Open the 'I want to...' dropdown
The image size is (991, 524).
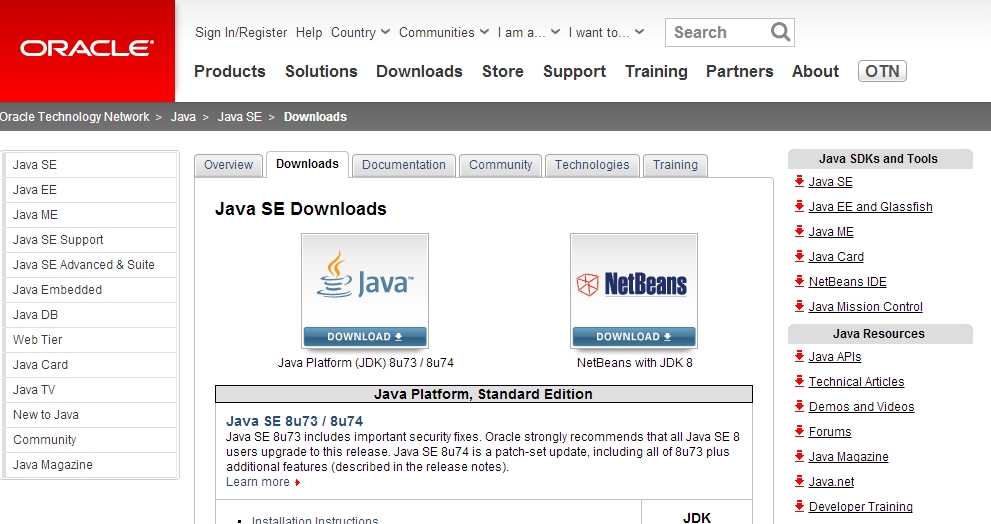tap(606, 32)
